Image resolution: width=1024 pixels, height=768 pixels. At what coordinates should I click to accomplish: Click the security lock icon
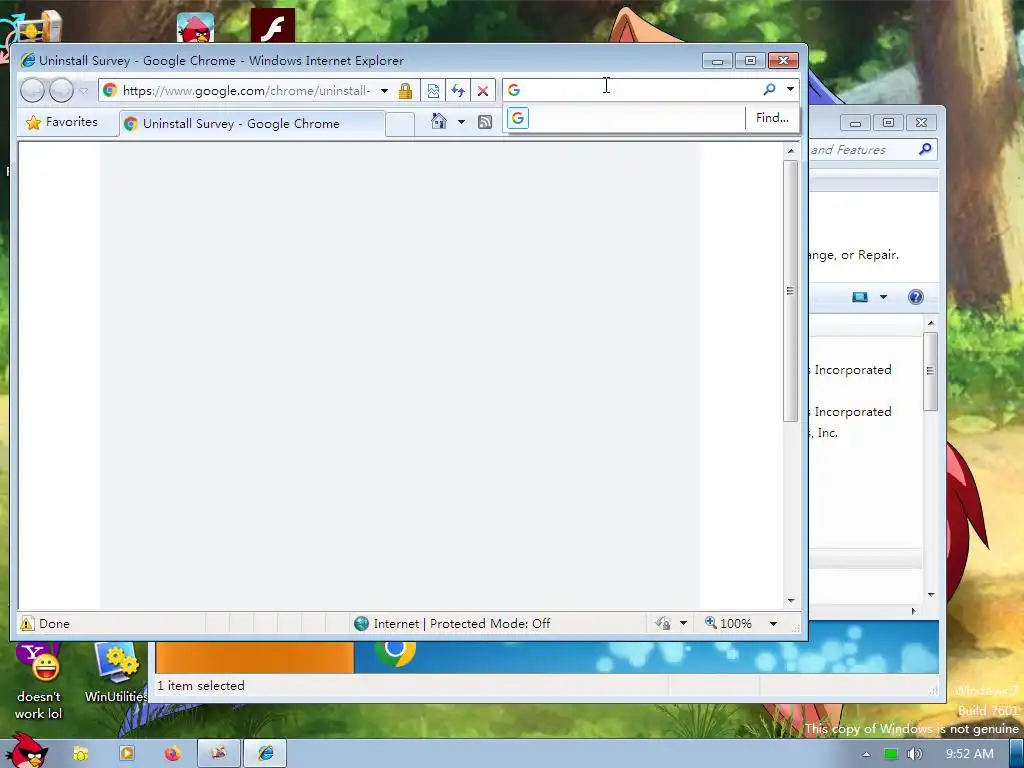(x=406, y=91)
